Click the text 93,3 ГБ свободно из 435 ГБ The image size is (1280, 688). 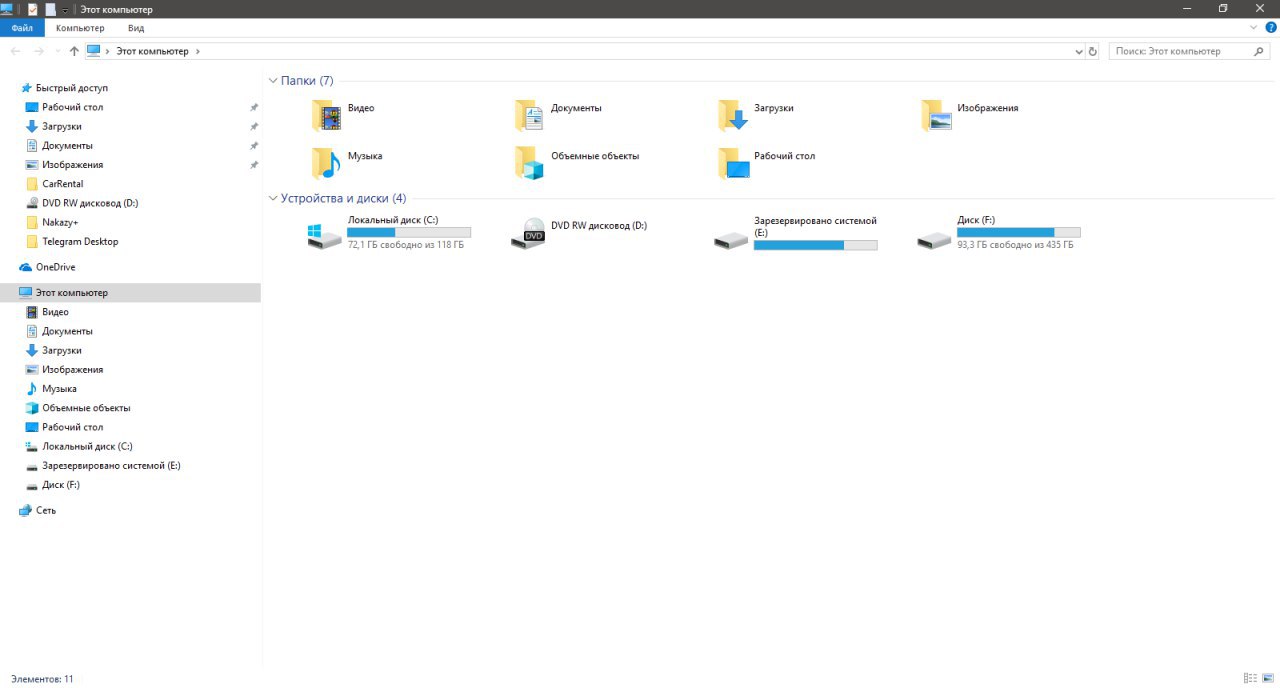pyautogui.click(x=1015, y=245)
